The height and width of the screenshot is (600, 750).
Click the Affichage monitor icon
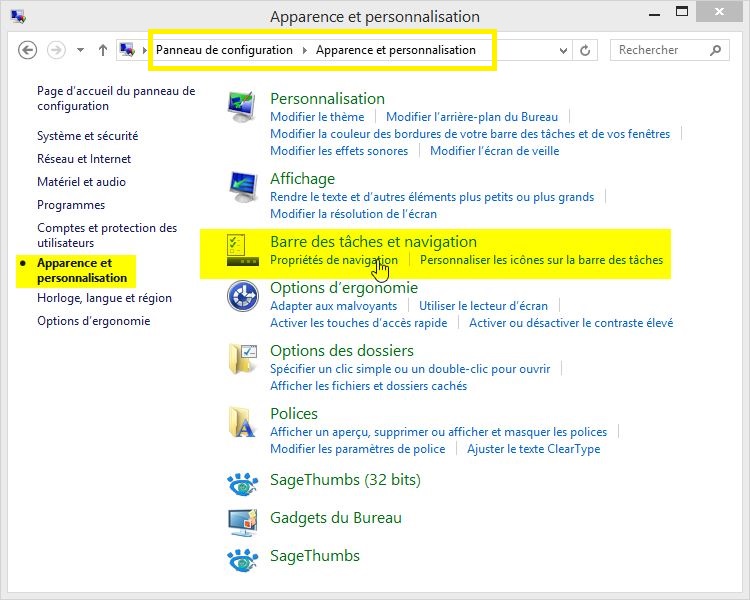(x=243, y=187)
